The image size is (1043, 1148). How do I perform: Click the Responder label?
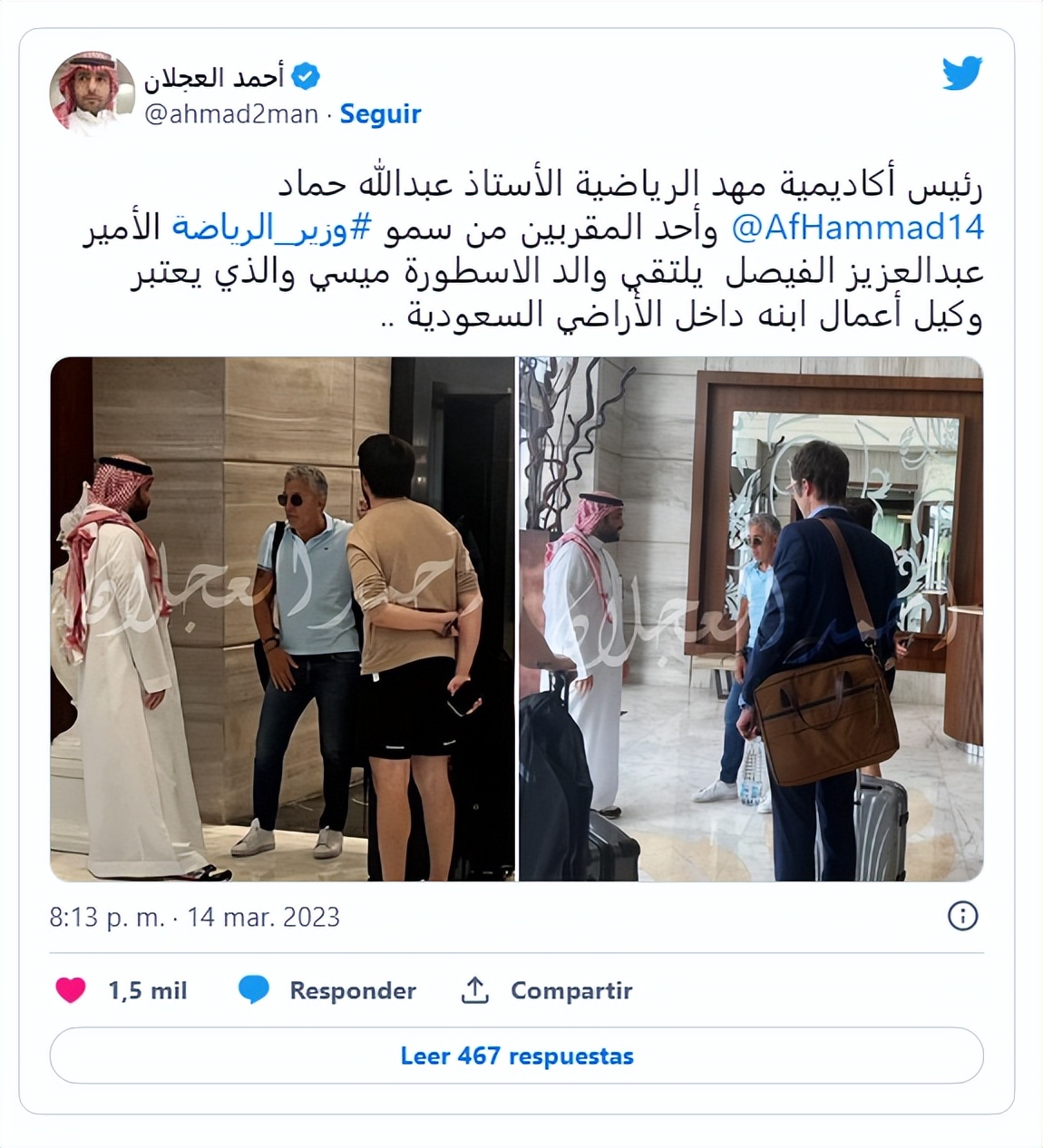(353, 990)
